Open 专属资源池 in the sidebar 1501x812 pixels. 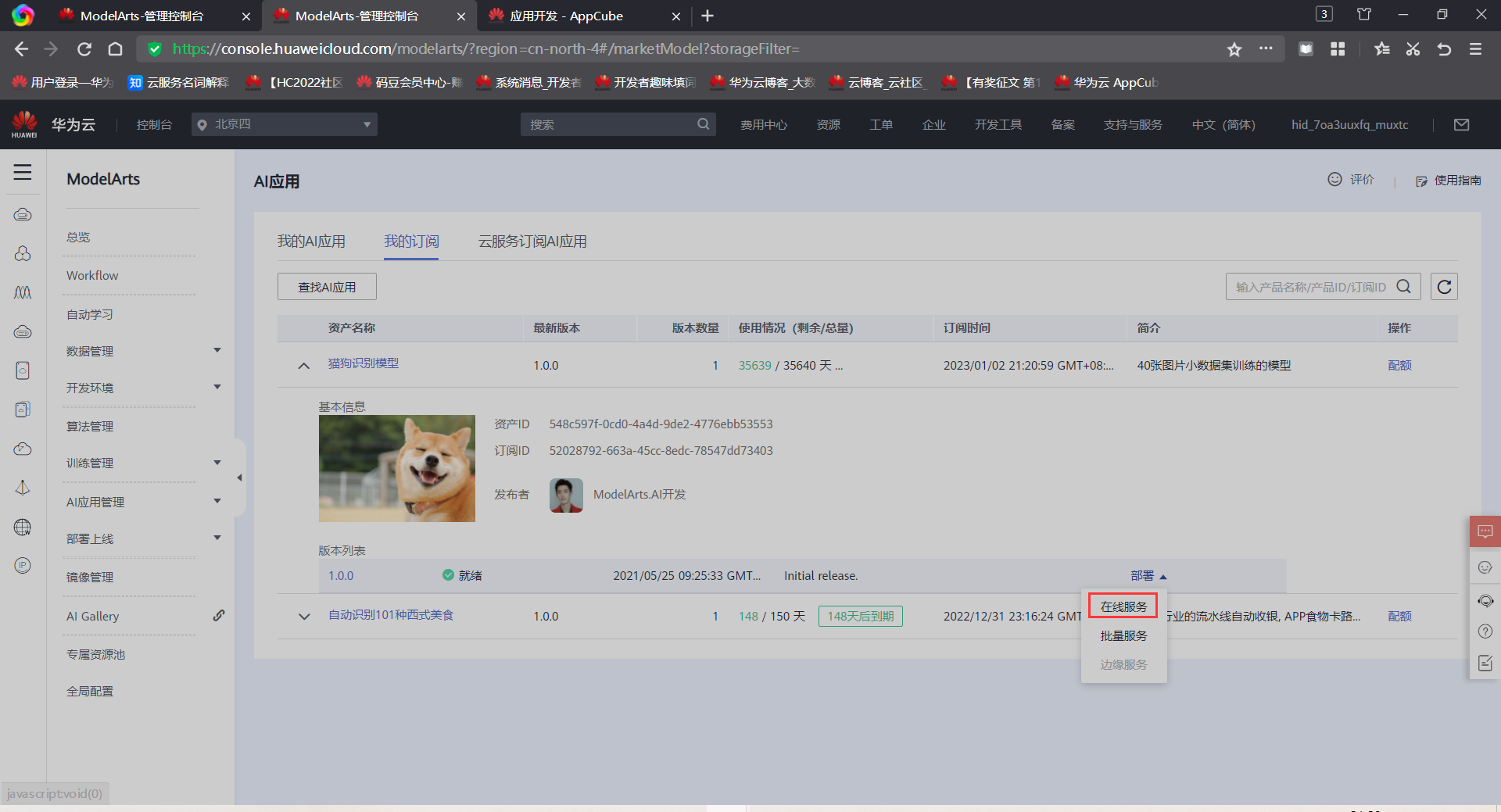click(x=95, y=654)
